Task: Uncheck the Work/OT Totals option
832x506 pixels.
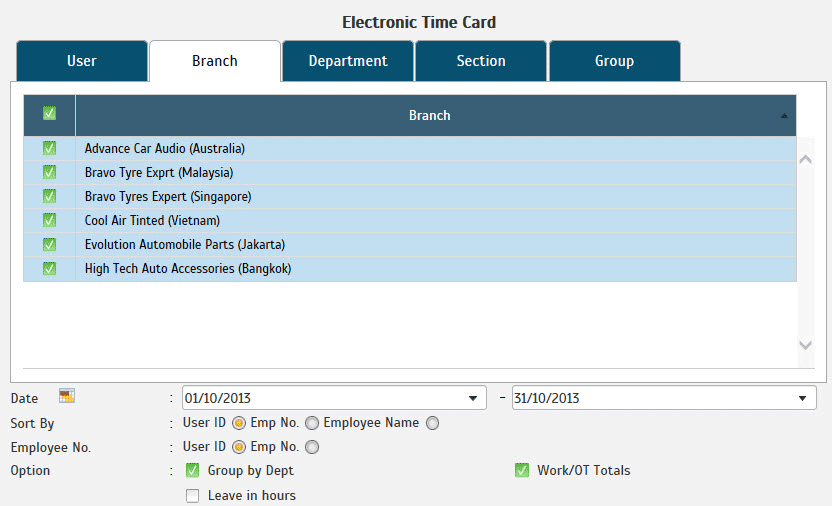Action: point(521,470)
